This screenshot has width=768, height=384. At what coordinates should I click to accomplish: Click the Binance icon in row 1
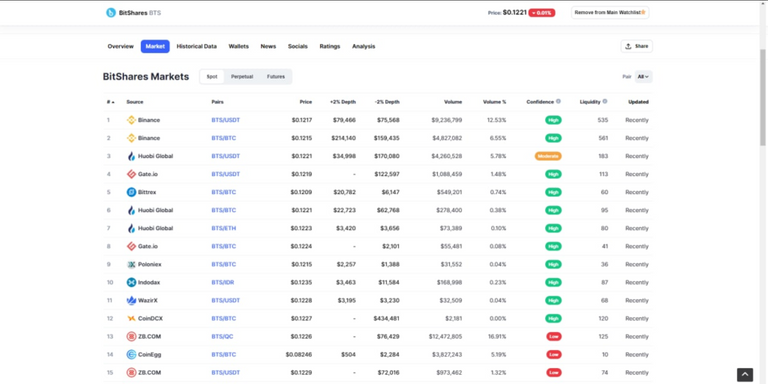(x=131, y=120)
